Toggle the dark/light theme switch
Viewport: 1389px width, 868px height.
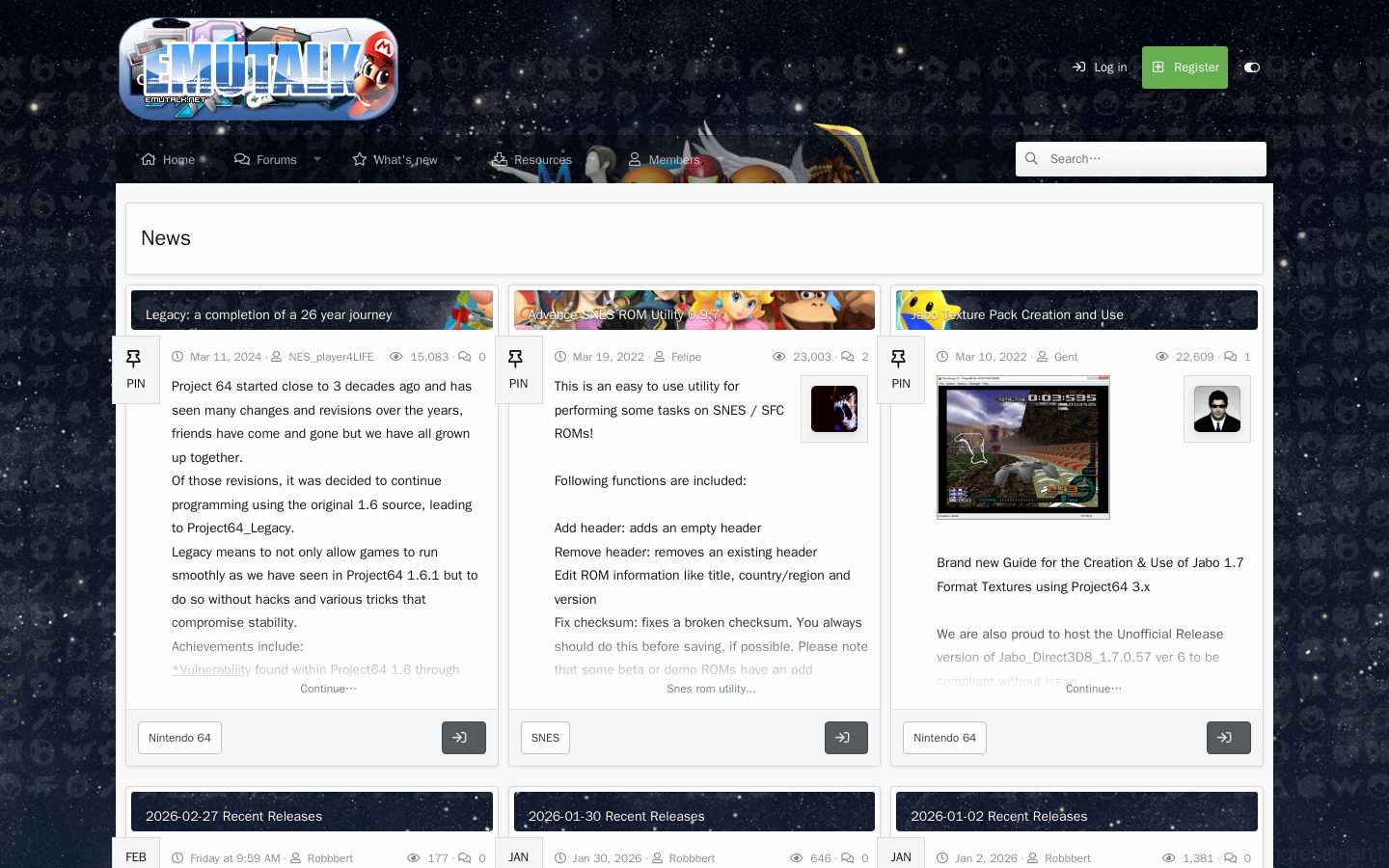(1252, 68)
